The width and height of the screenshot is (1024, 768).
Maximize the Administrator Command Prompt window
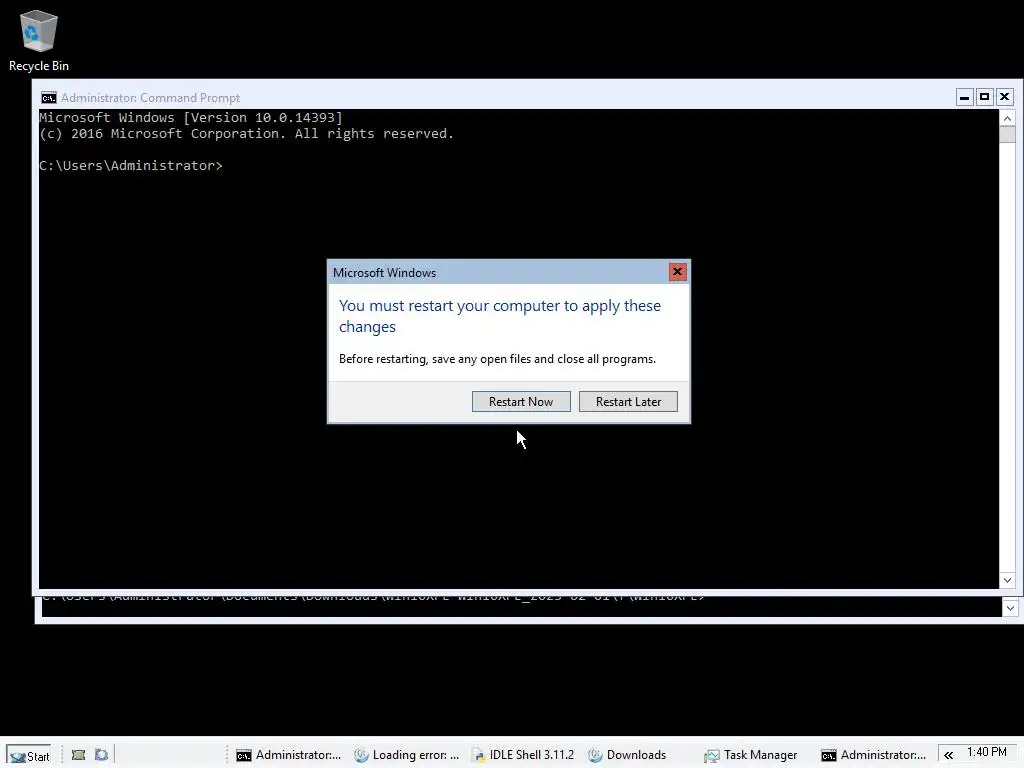(x=984, y=97)
